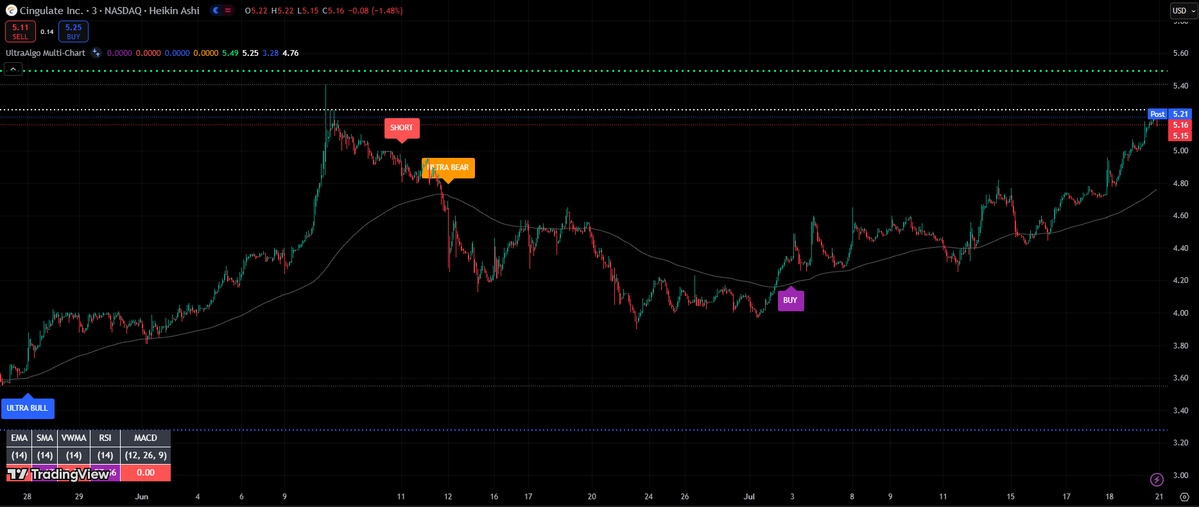The width and height of the screenshot is (1199, 507).
Task: Click the 4.00 price axis label
Action: tap(1181, 313)
